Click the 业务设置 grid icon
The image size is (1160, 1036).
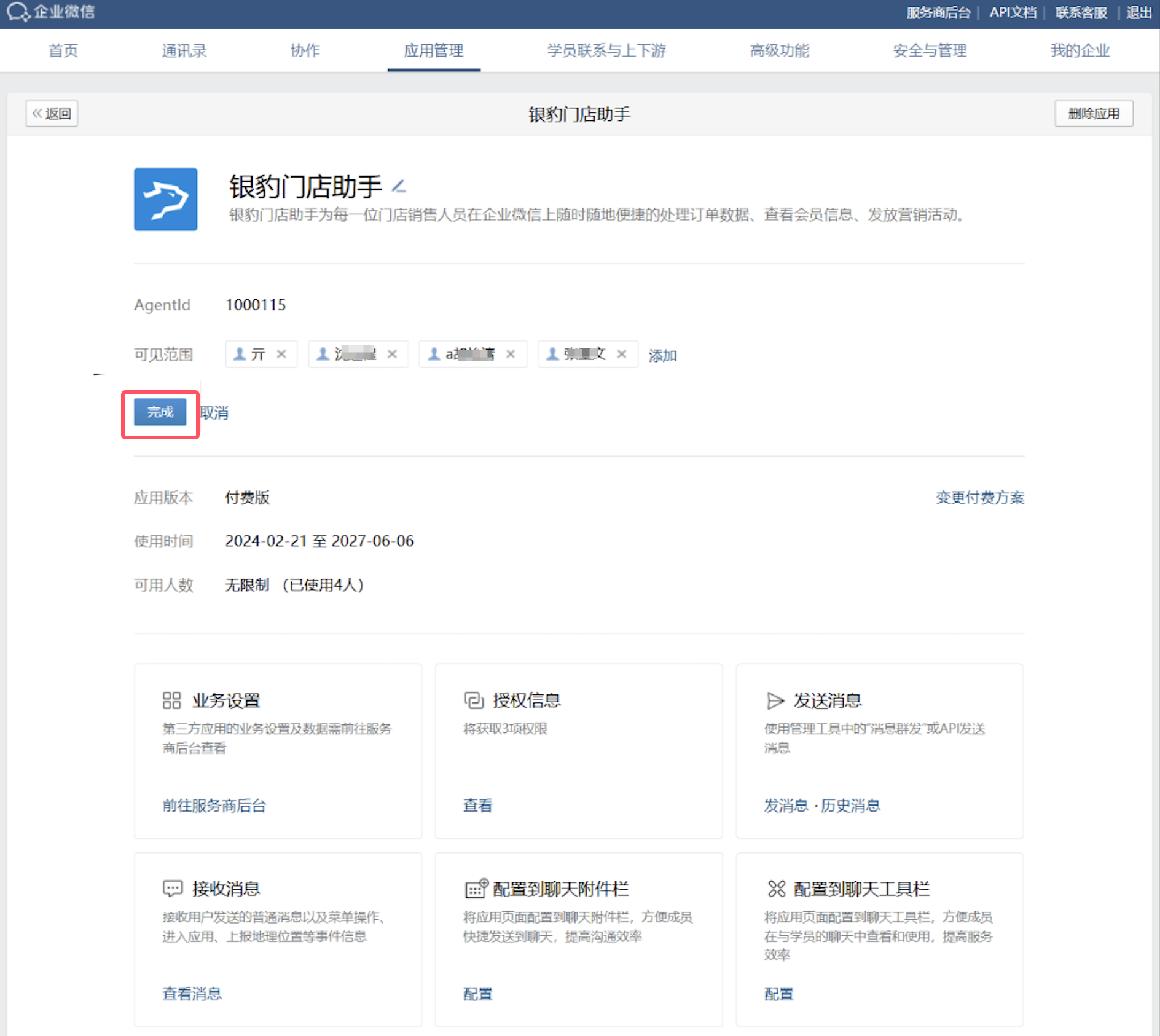pos(171,700)
